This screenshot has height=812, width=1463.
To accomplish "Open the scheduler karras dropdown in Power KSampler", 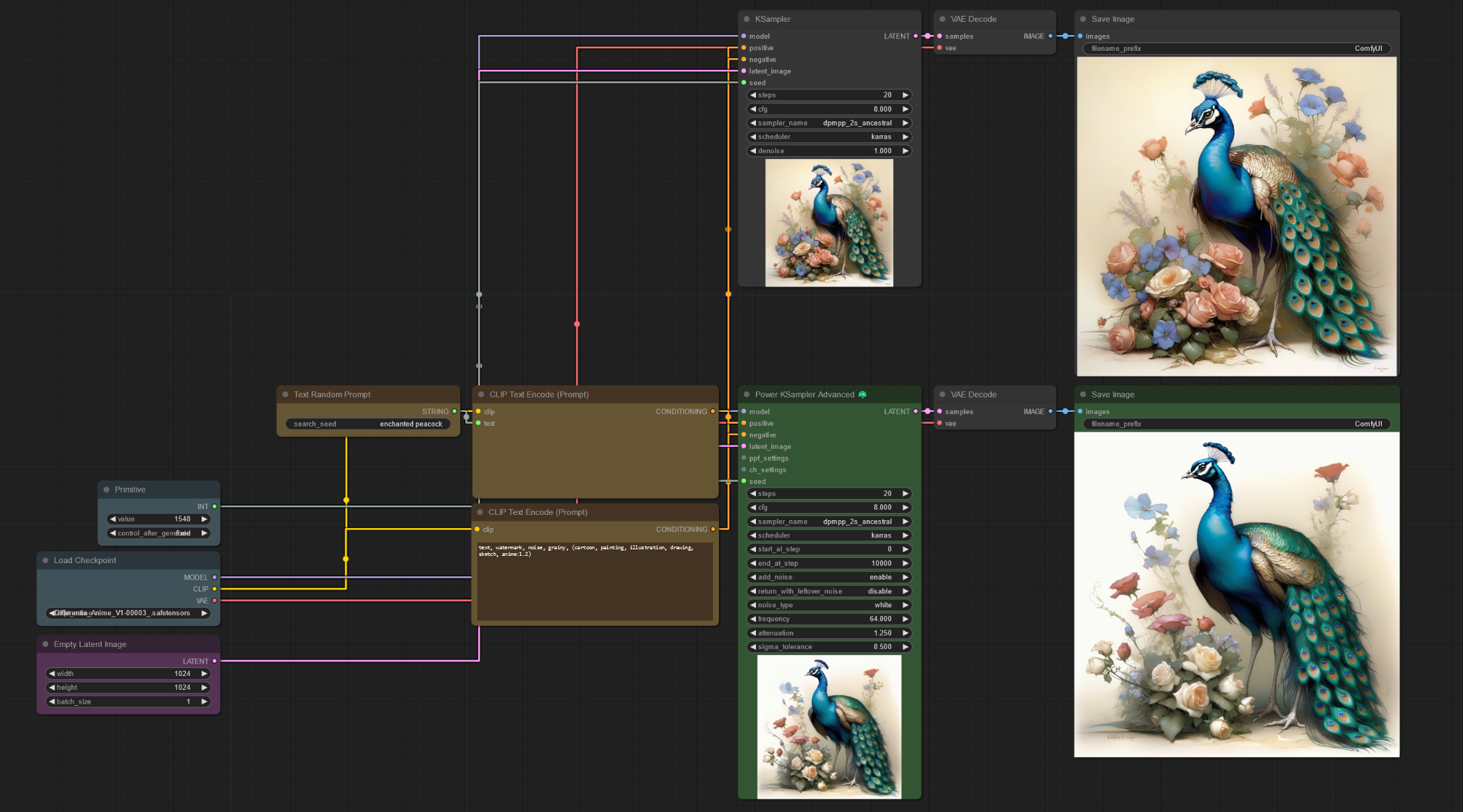I will click(x=829, y=535).
